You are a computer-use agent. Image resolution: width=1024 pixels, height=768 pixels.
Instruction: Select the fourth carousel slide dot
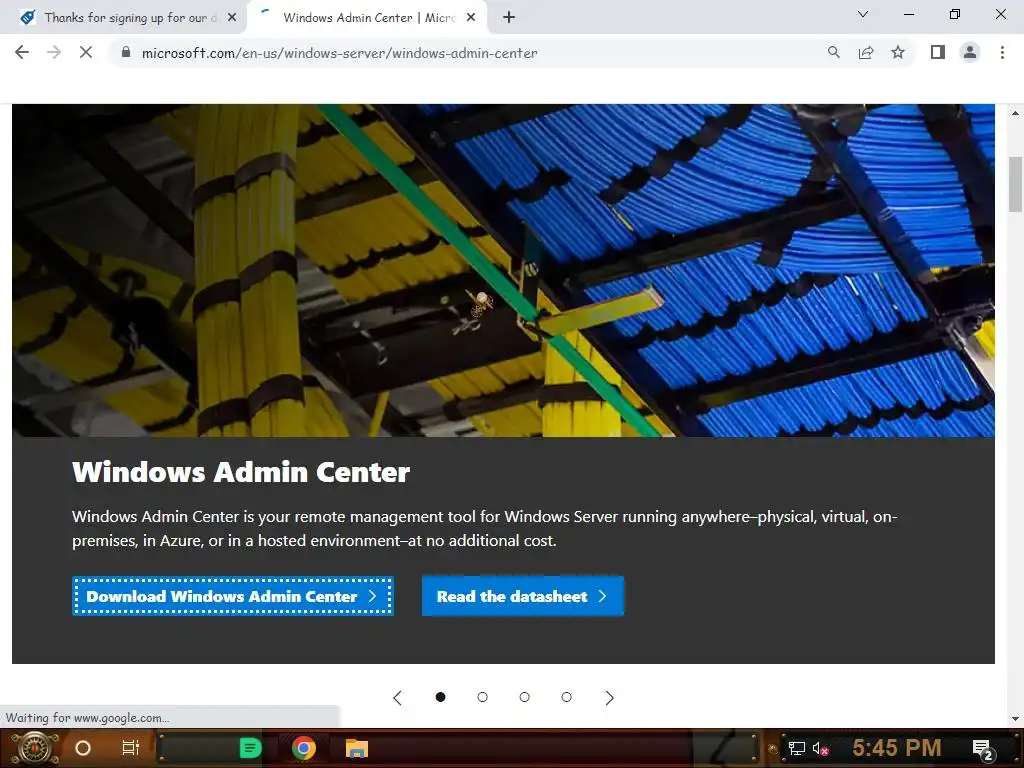[x=566, y=697]
